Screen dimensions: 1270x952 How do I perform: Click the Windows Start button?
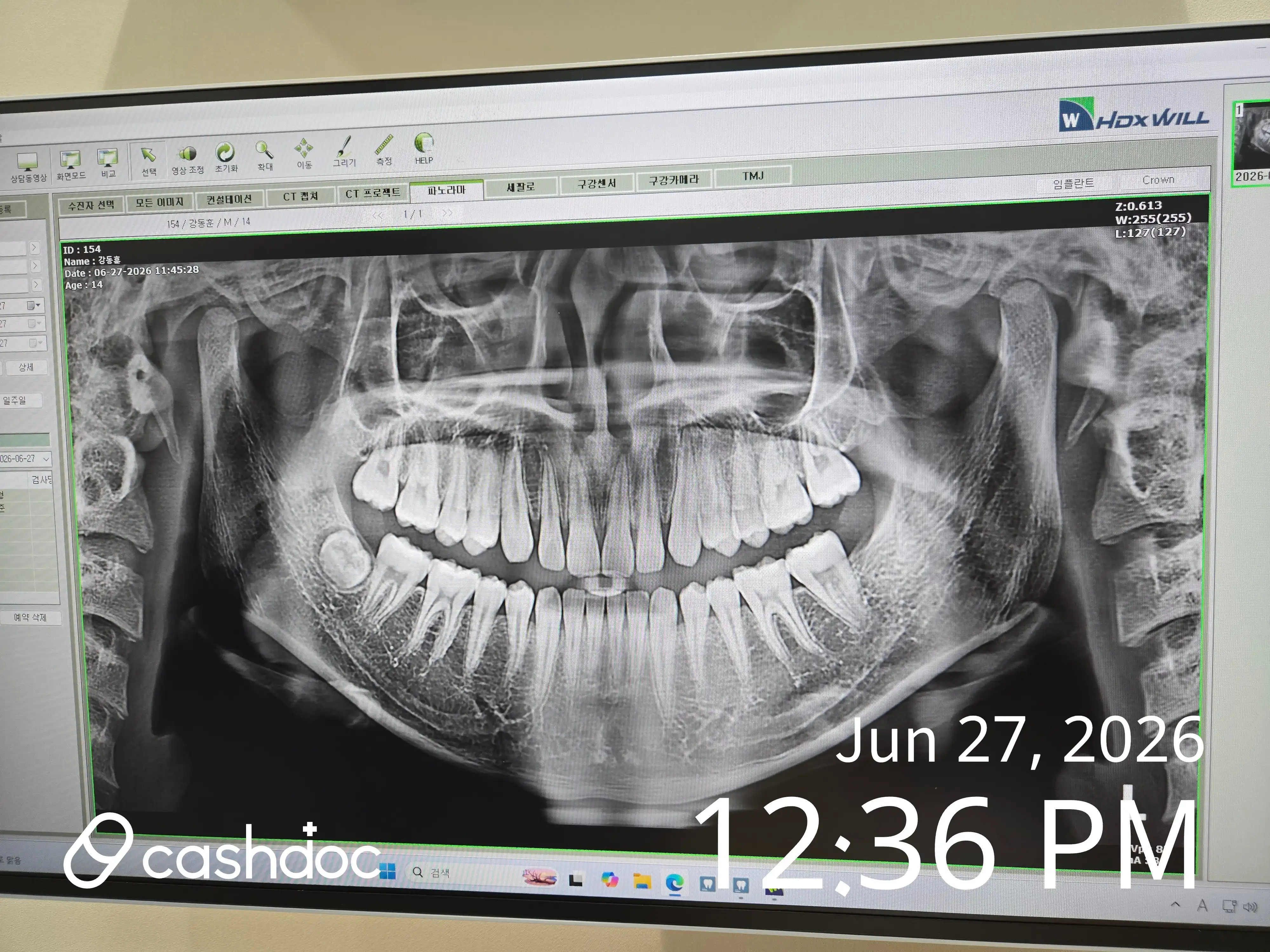click(x=388, y=870)
